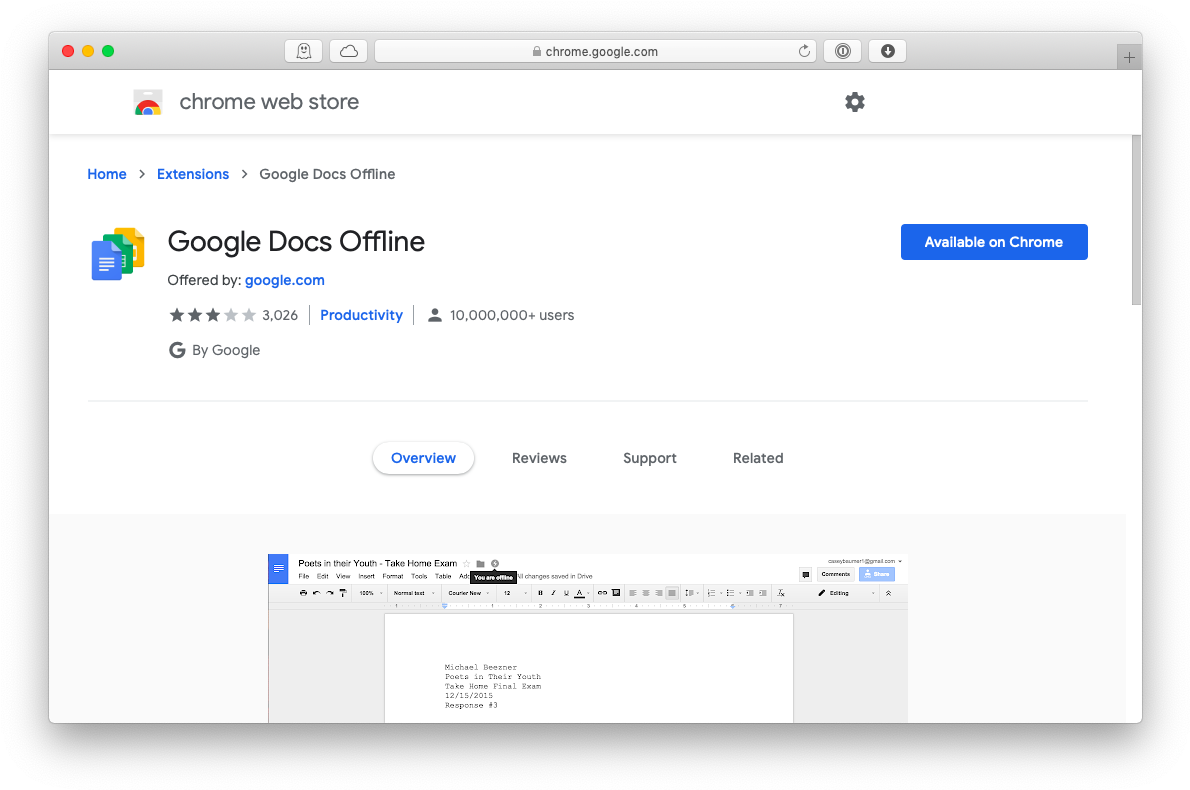This screenshot has height=790, width=1190.
Task: Open Extensions breadcrumb link
Action: pyautogui.click(x=193, y=174)
